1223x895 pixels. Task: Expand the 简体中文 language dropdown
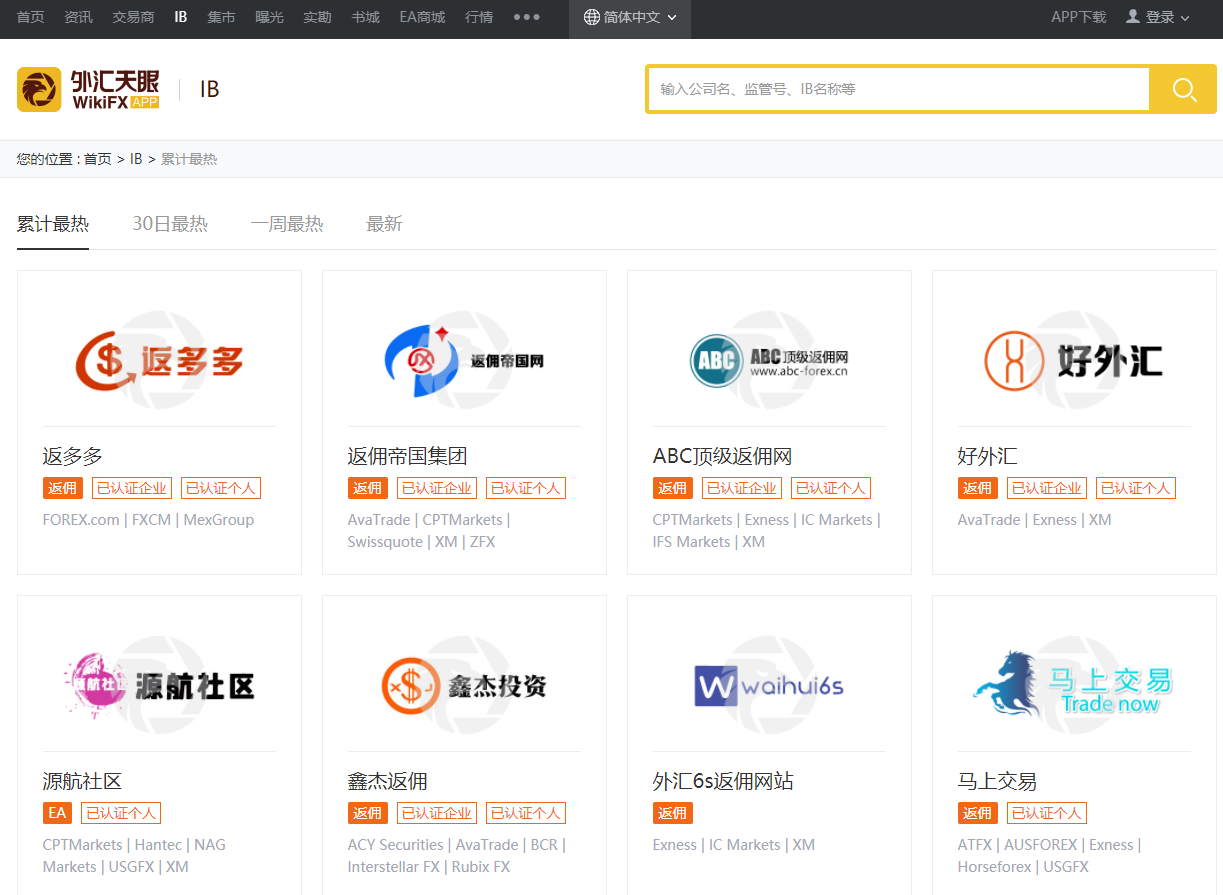point(630,17)
